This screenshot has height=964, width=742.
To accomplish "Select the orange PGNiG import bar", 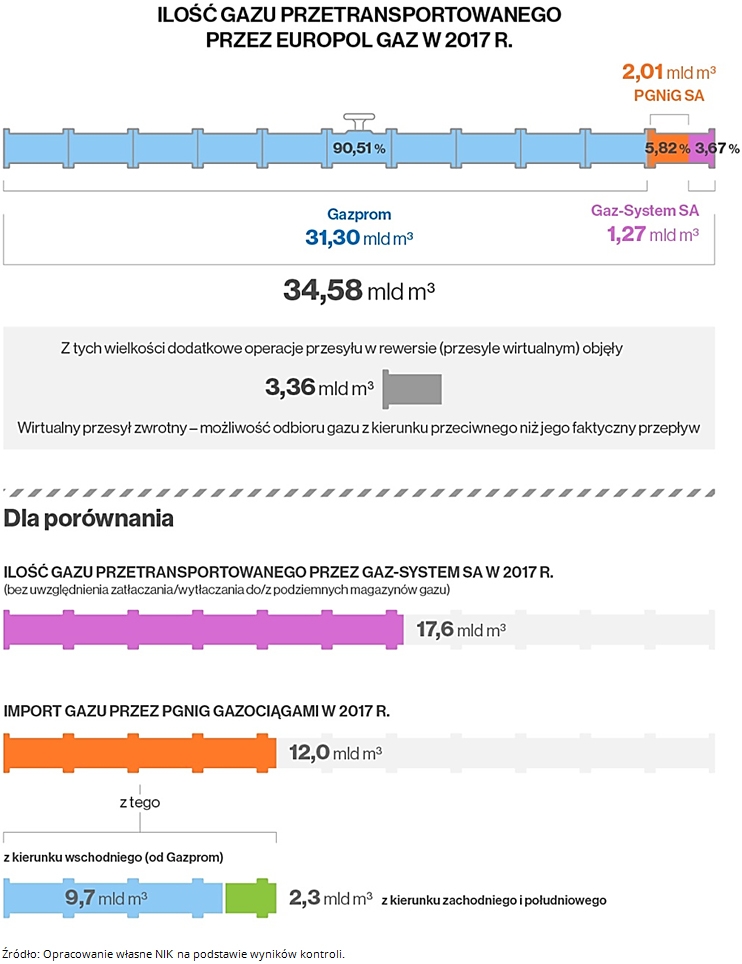I will coord(140,752).
